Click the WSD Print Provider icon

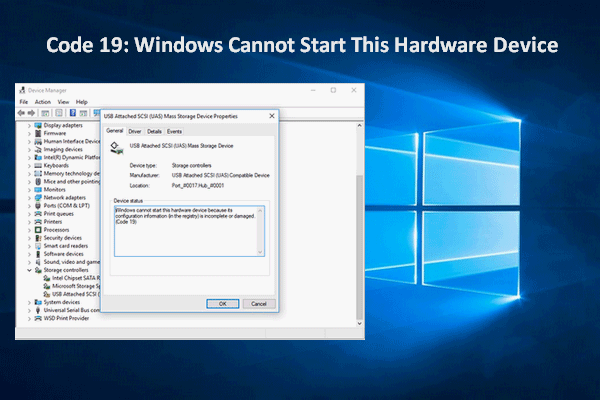(38, 318)
